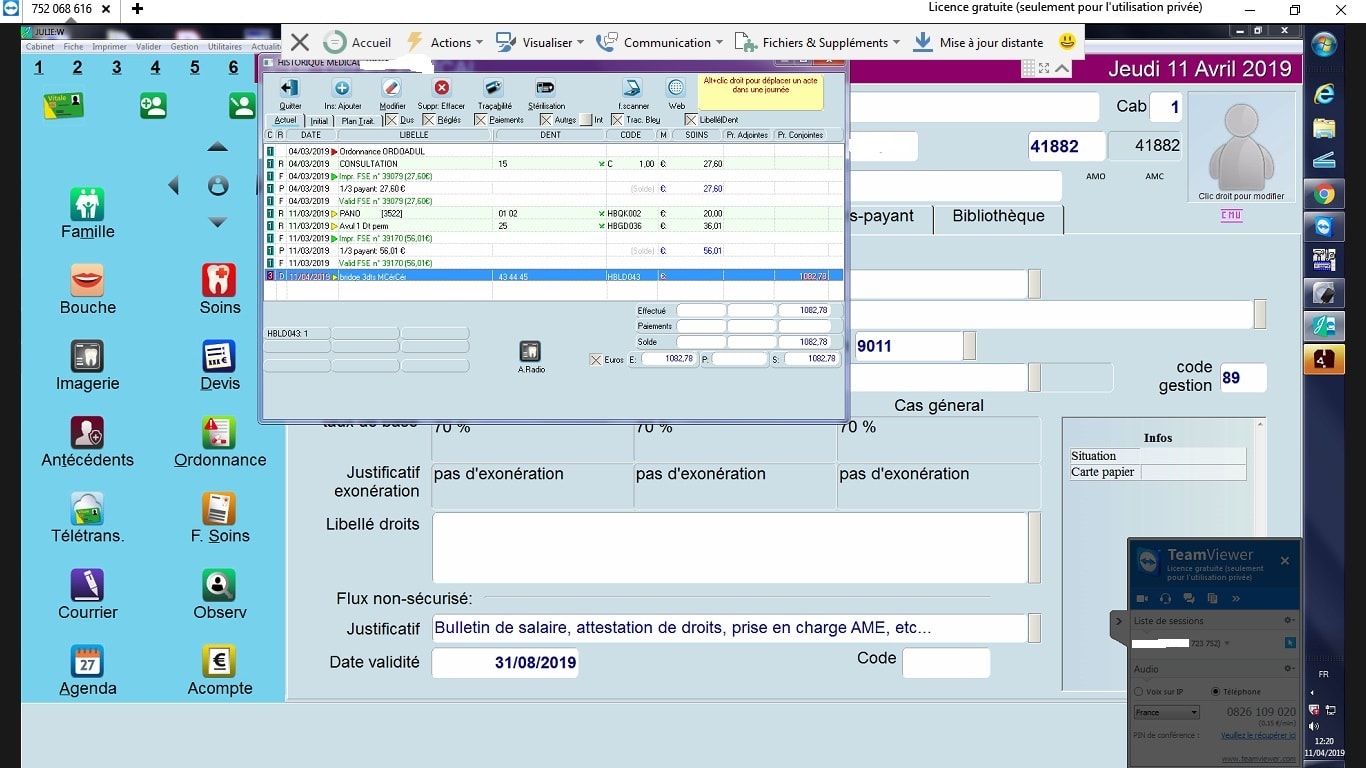
Task: Open the Stérilisation tool
Action: [x=546, y=89]
